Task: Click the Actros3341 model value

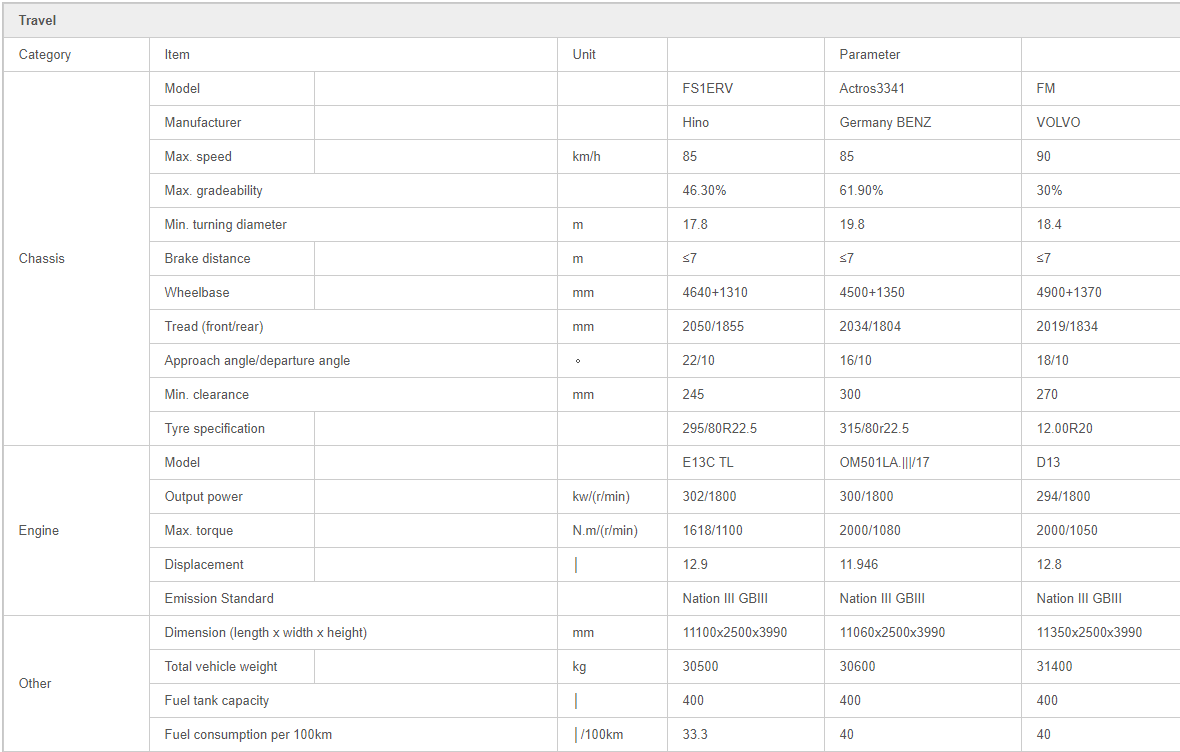Action: coord(872,88)
